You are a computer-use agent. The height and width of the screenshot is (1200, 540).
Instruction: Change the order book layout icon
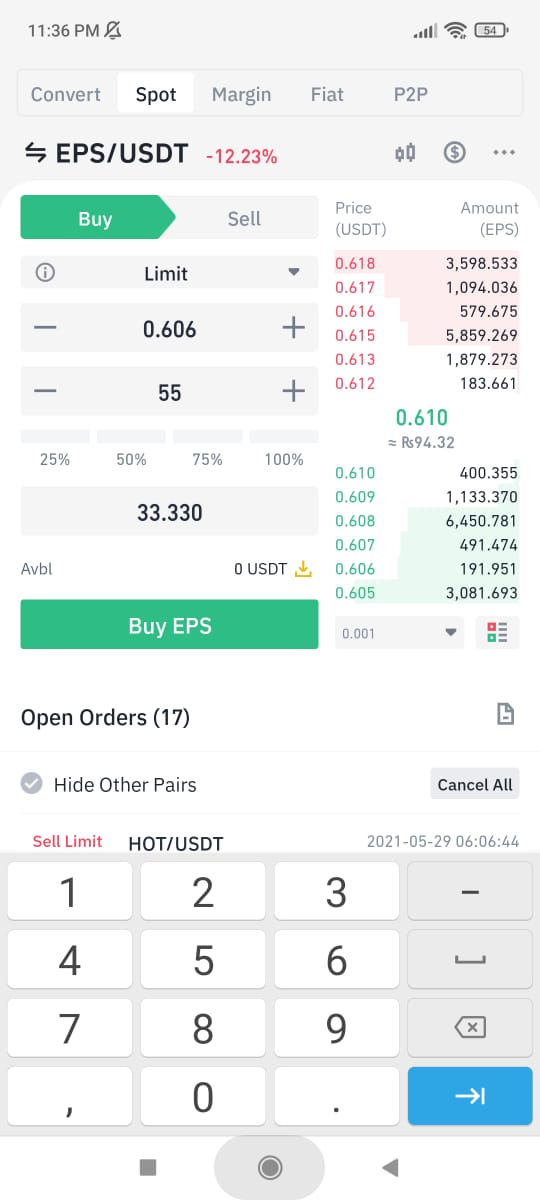497,632
